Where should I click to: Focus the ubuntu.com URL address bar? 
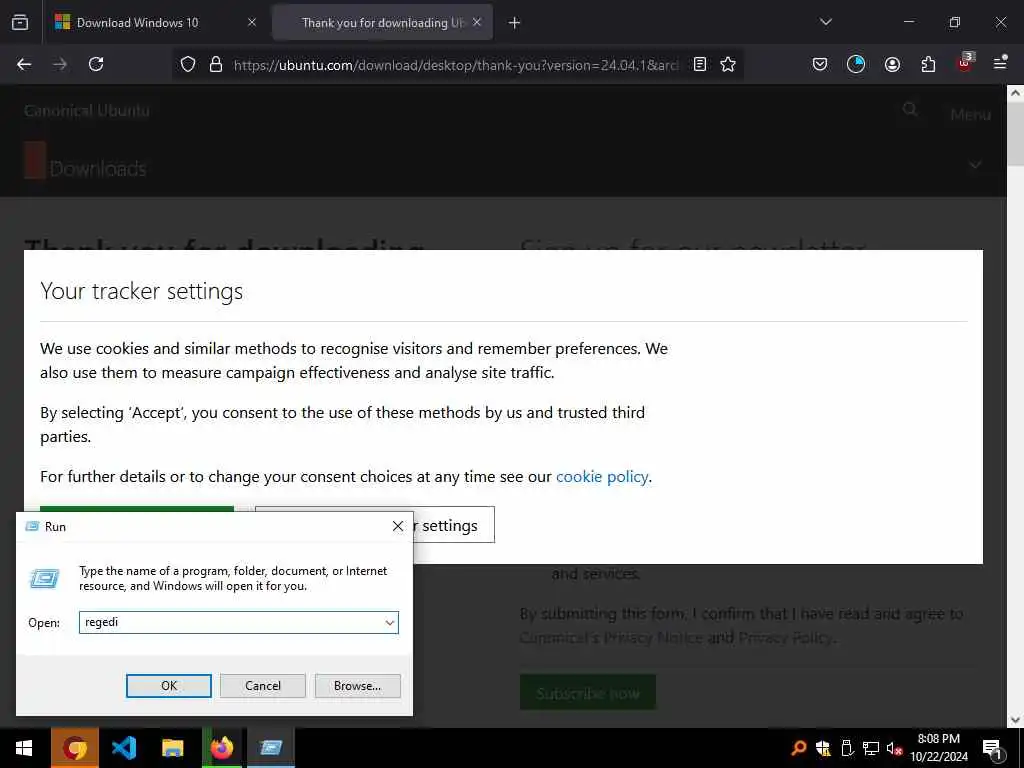coord(456,65)
